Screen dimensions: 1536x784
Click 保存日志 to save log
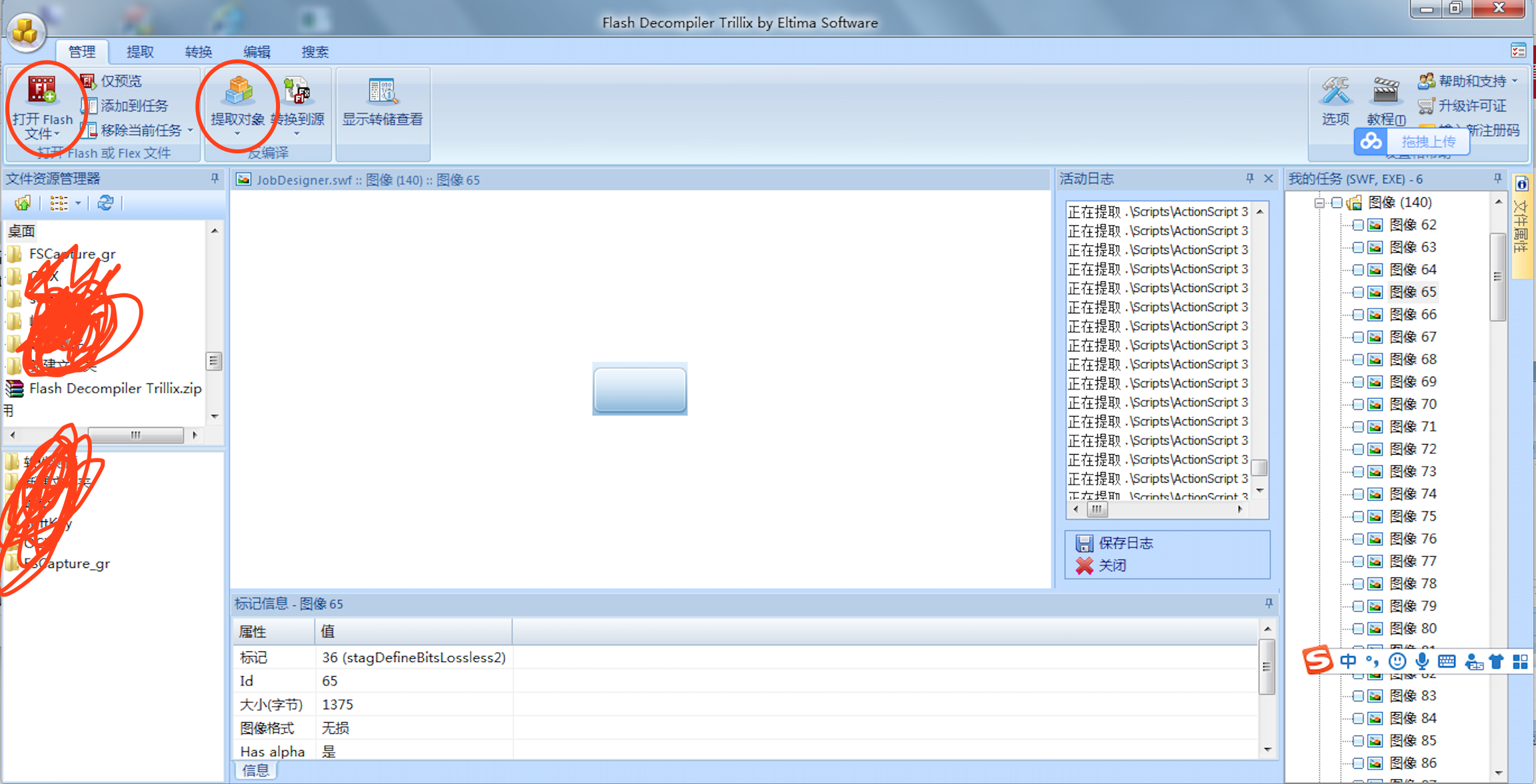pyautogui.click(x=1125, y=543)
